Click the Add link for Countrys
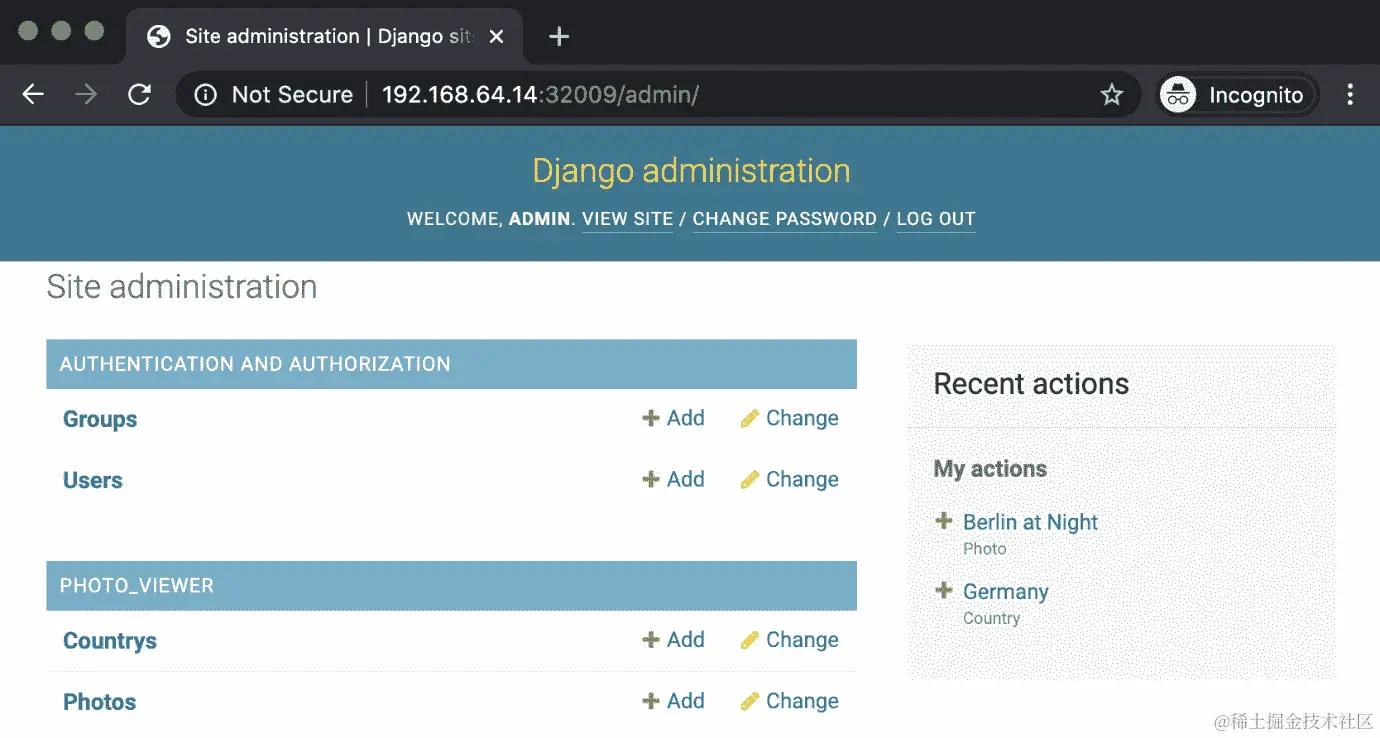This screenshot has width=1380, height=738. pyautogui.click(x=673, y=640)
